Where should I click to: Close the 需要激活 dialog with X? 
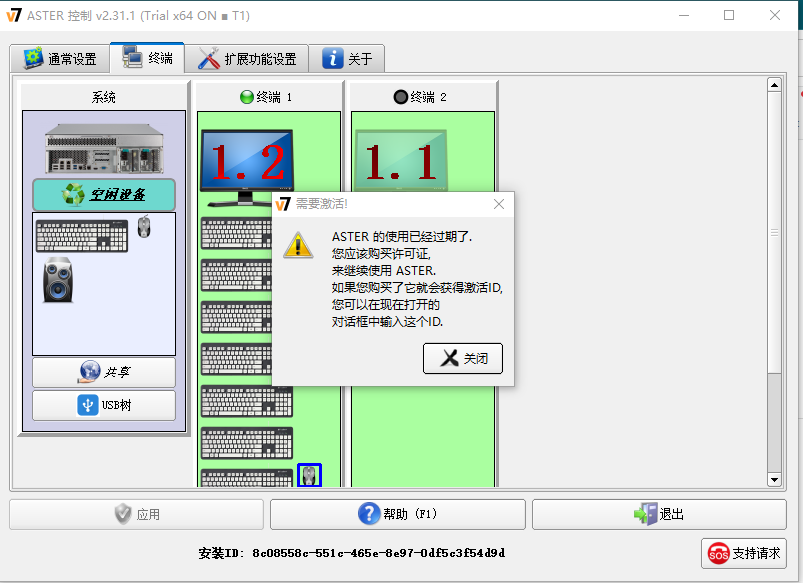[x=499, y=204]
